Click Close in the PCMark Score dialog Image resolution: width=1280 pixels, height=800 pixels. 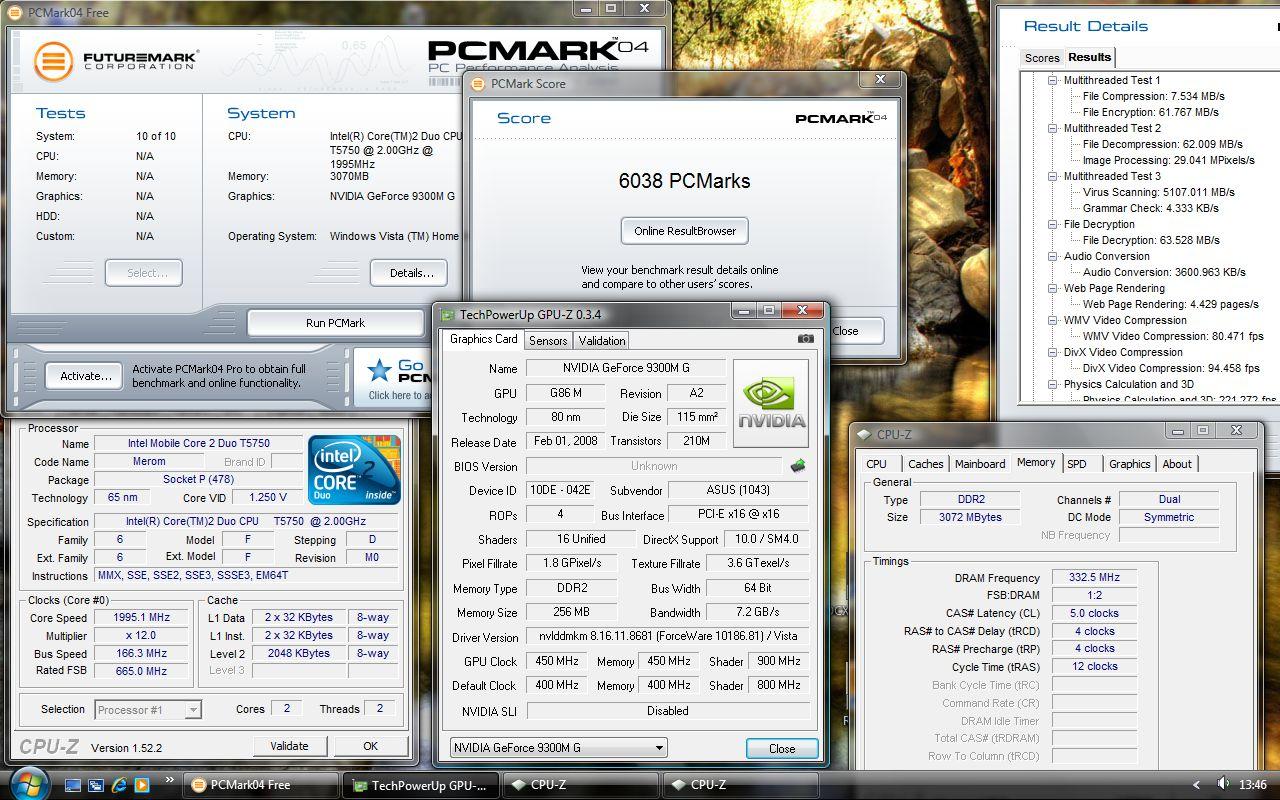(x=845, y=331)
